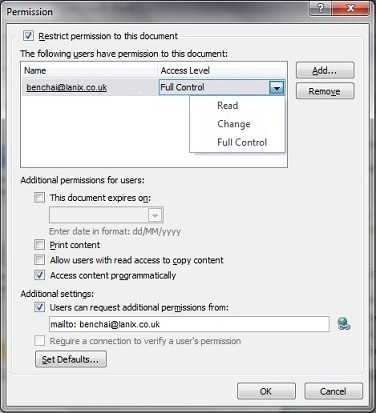Image resolution: width=376 pixels, height=413 pixels.
Task: Open the expiry date picker dropdown
Action: click(155, 215)
